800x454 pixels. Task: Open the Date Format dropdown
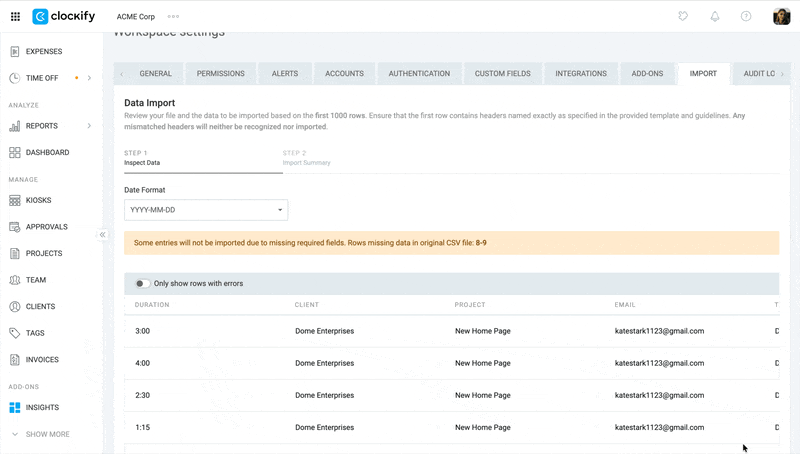[x=205, y=210]
